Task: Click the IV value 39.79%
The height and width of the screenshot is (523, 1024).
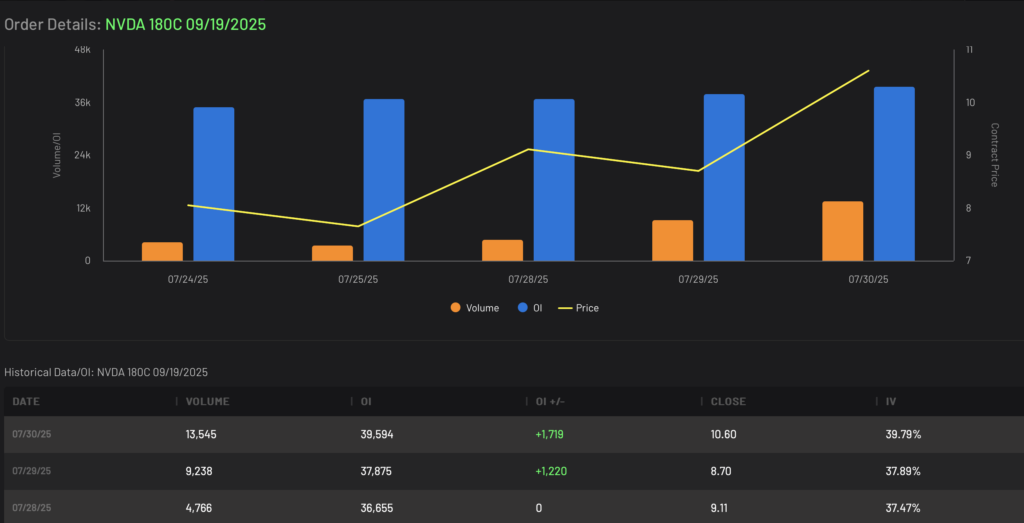Action: tap(903, 434)
